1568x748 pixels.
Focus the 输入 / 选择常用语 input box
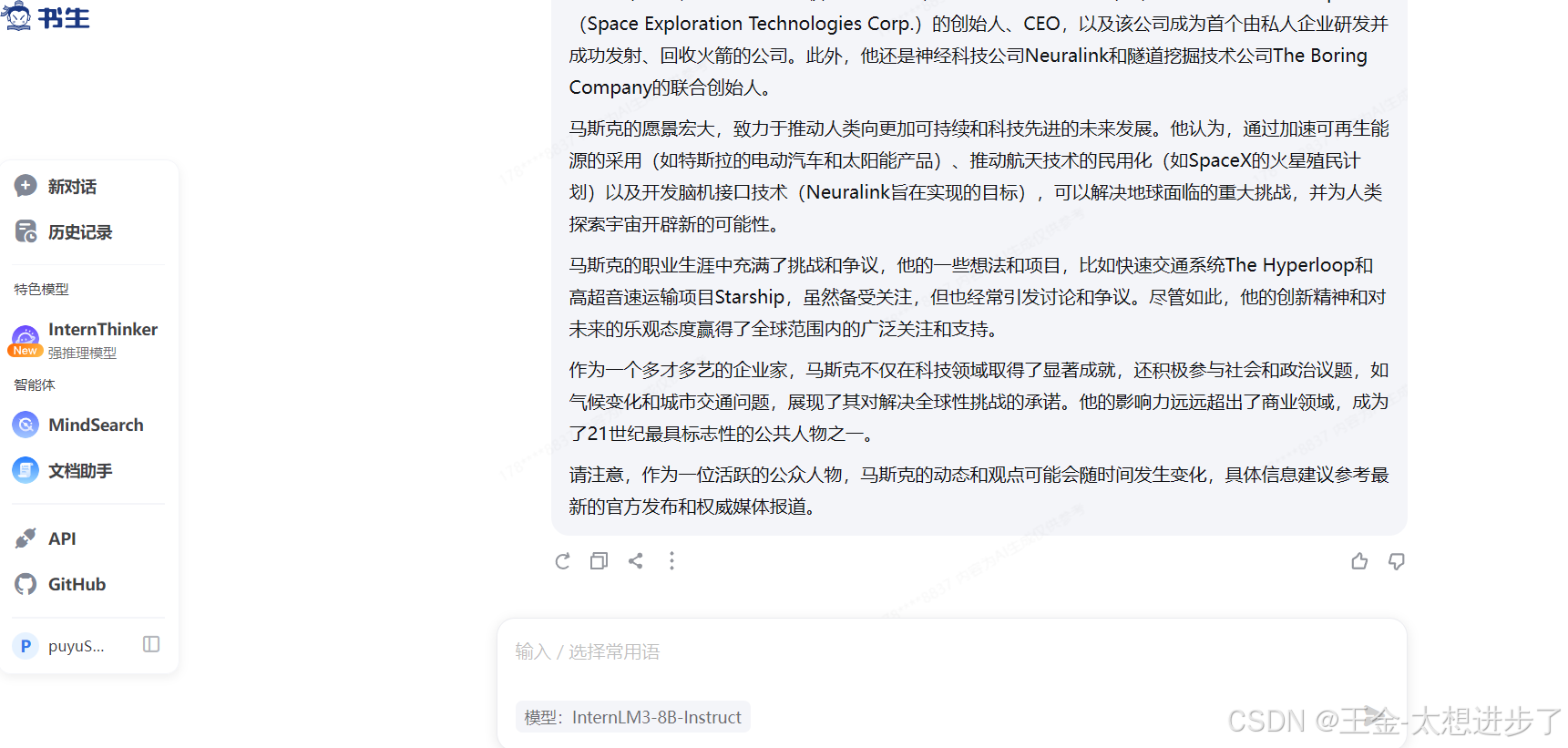pyautogui.click(x=951, y=651)
